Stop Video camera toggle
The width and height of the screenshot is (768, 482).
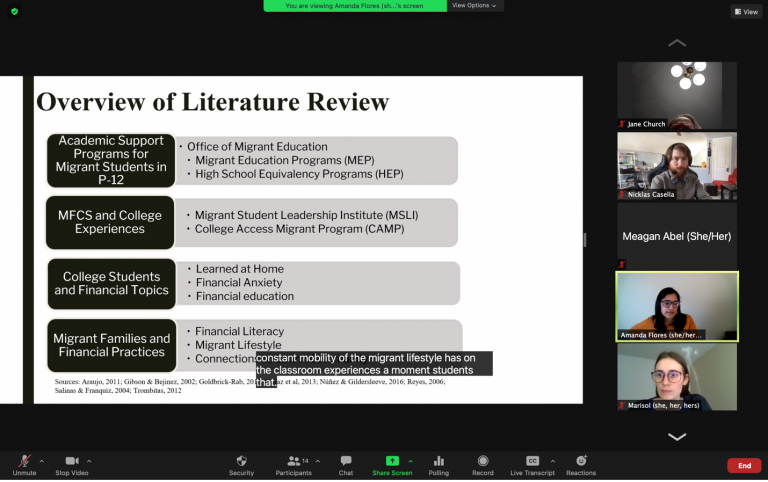[x=72, y=462]
